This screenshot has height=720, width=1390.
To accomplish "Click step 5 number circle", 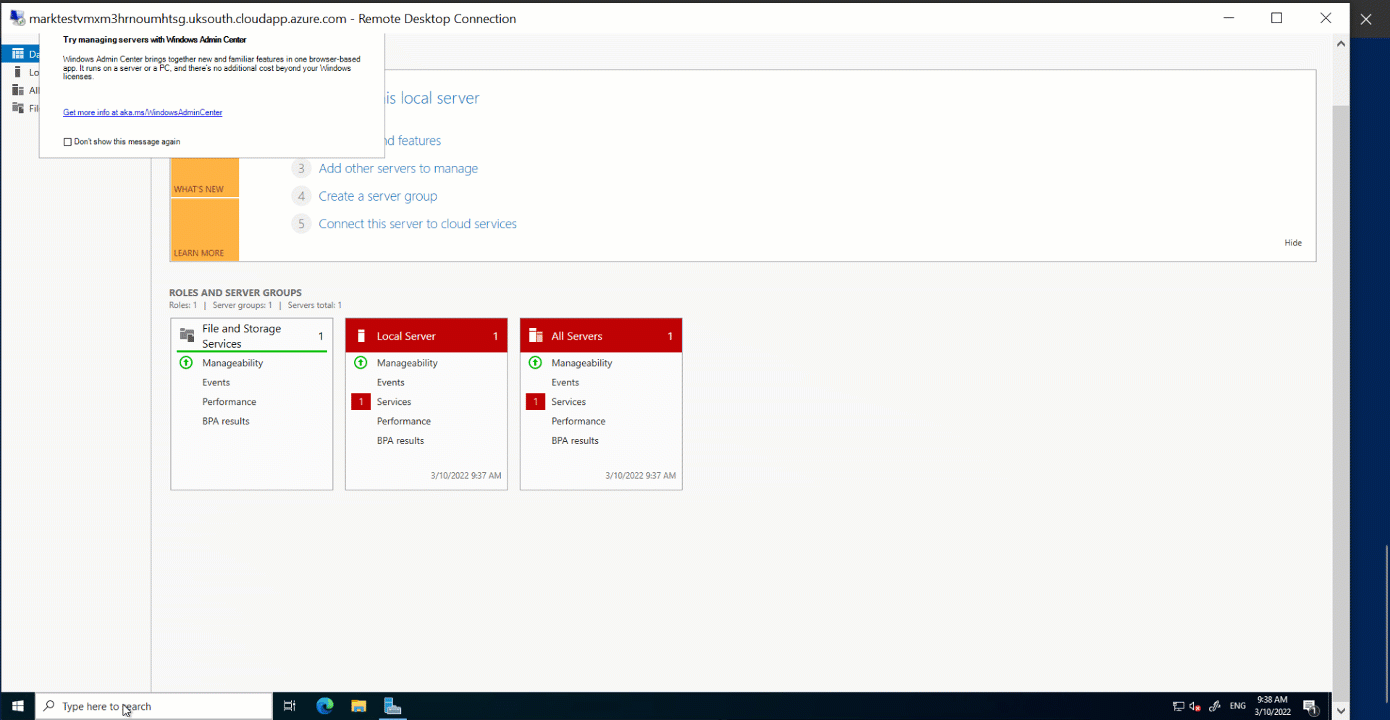I will [301, 224].
